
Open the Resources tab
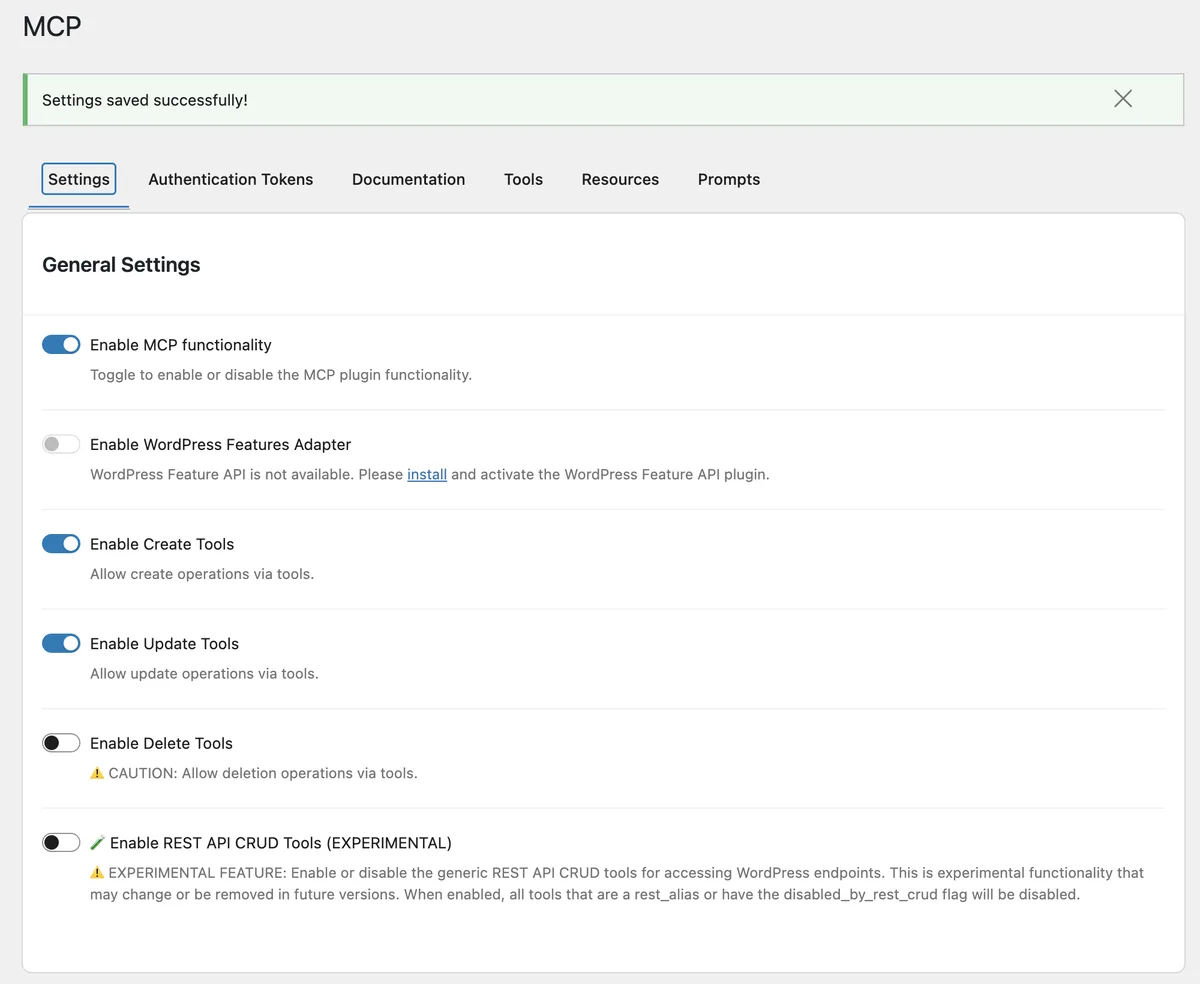(x=620, y=179)
